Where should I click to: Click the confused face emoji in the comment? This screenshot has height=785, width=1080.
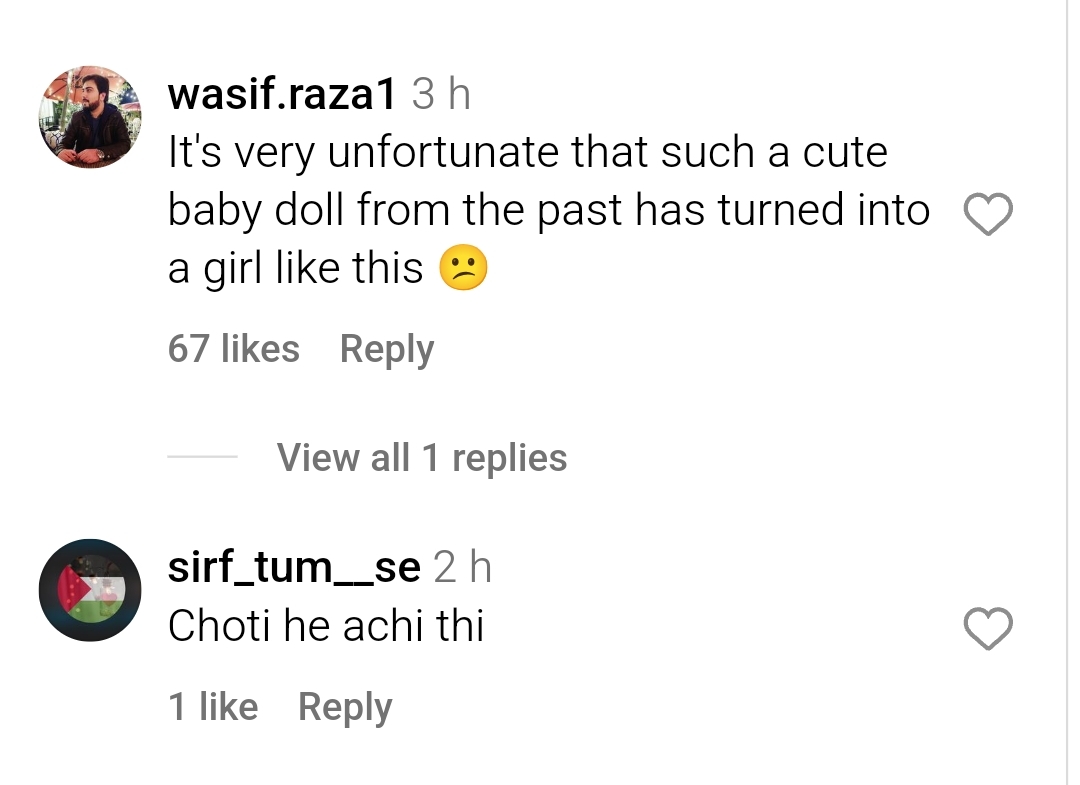(x=465, y=267)
